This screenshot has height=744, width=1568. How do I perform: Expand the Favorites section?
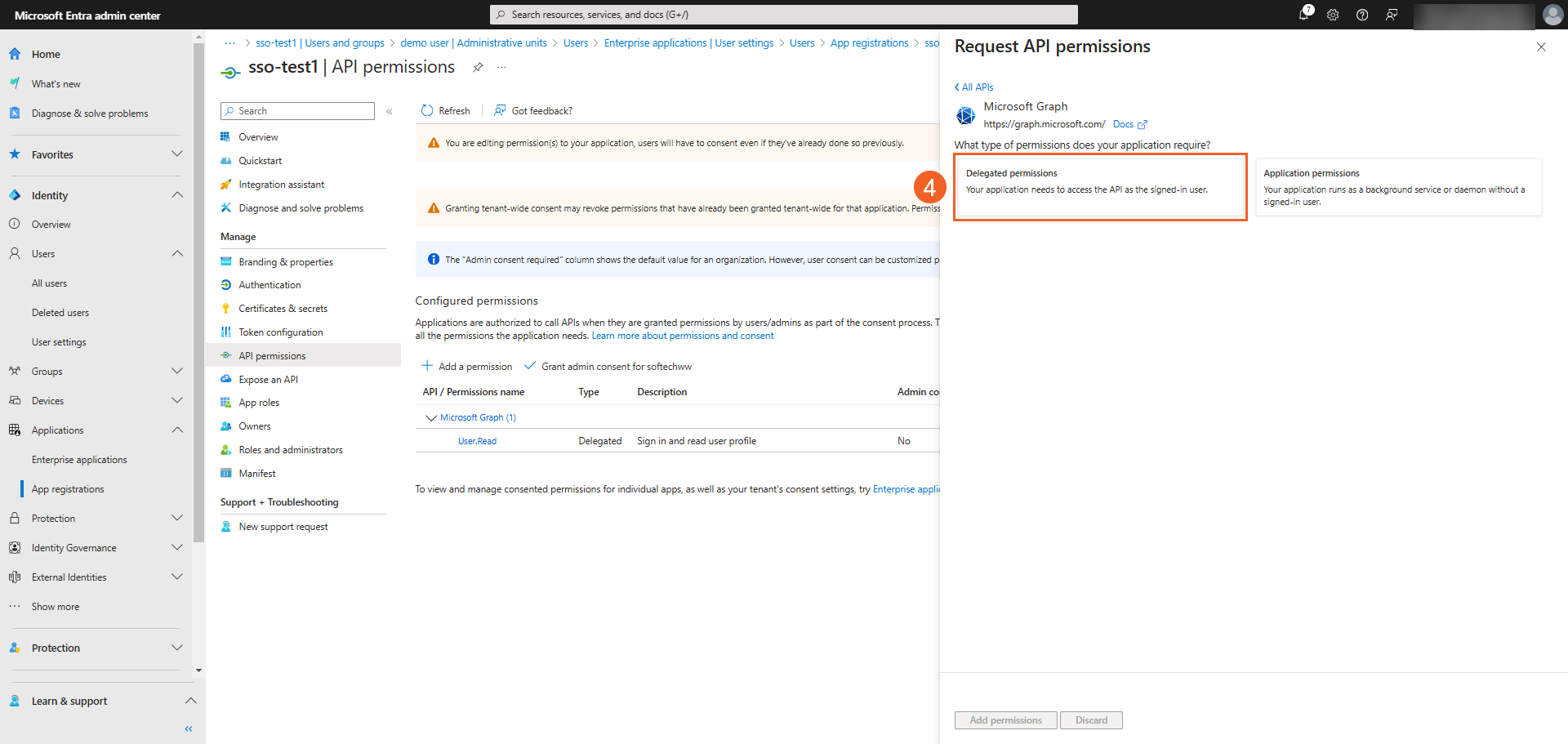tap(177, 154)
